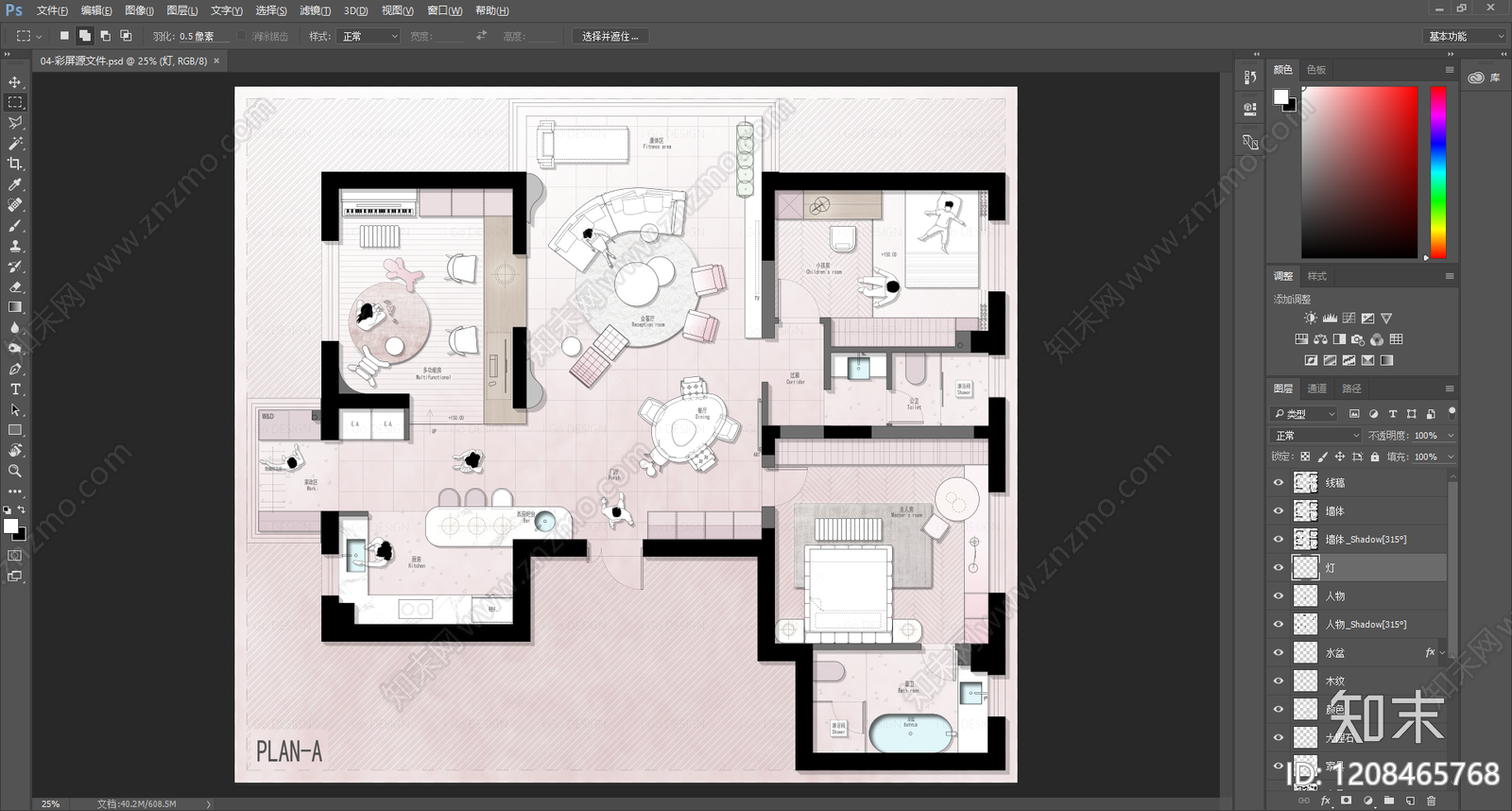Select the Gradient tool

pyautogui.click(x=15, y=307)
